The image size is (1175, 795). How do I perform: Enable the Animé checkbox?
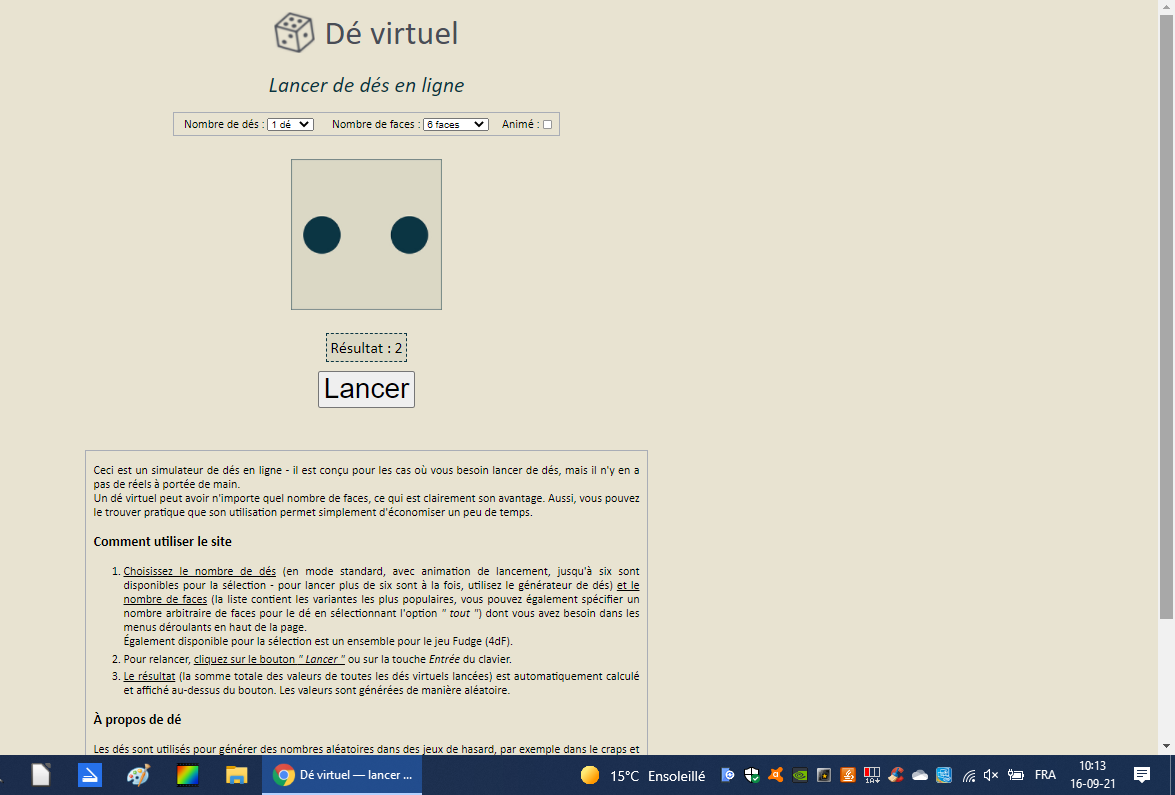[x=547, y=124]
